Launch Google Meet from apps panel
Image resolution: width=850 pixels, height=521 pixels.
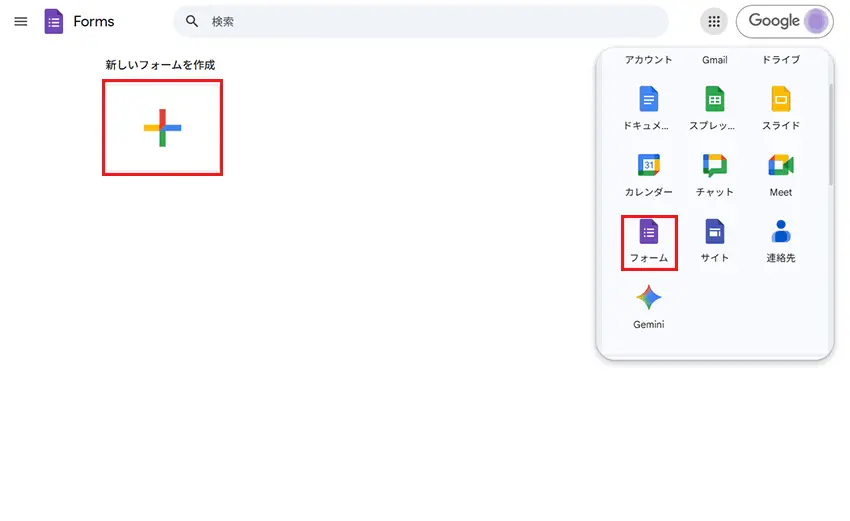(781, 172)
